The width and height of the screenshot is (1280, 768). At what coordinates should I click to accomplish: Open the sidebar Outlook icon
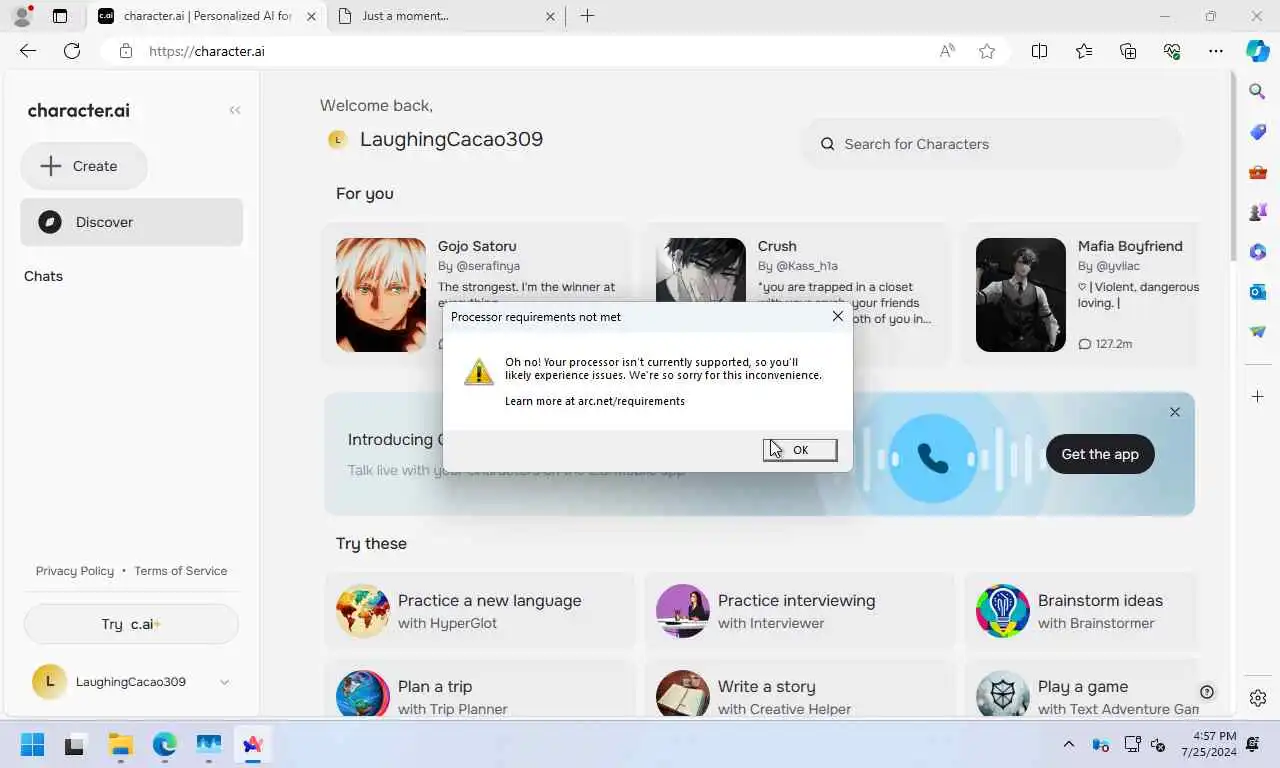[x=1258, y=292]
